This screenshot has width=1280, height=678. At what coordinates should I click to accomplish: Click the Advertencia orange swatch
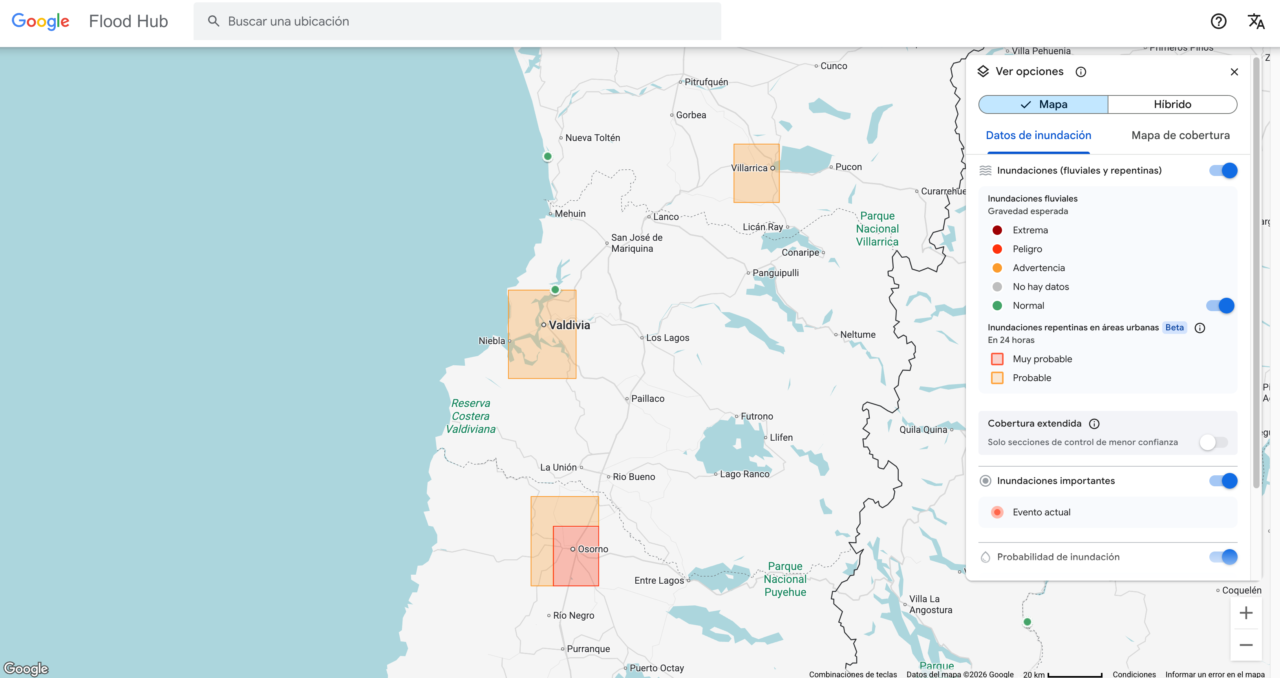point(997,268)
